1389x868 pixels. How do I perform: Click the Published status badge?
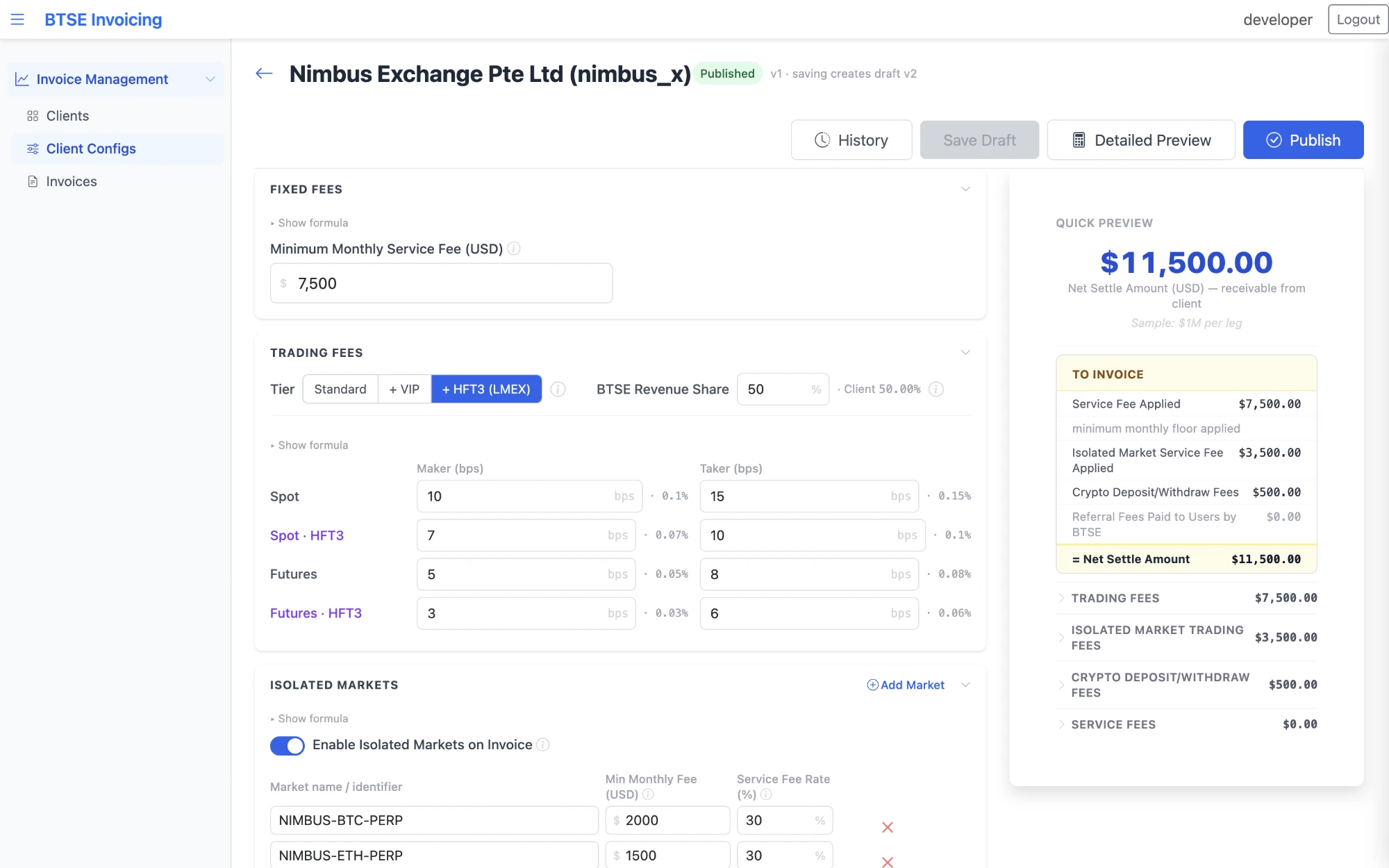[x=727, y=74]
